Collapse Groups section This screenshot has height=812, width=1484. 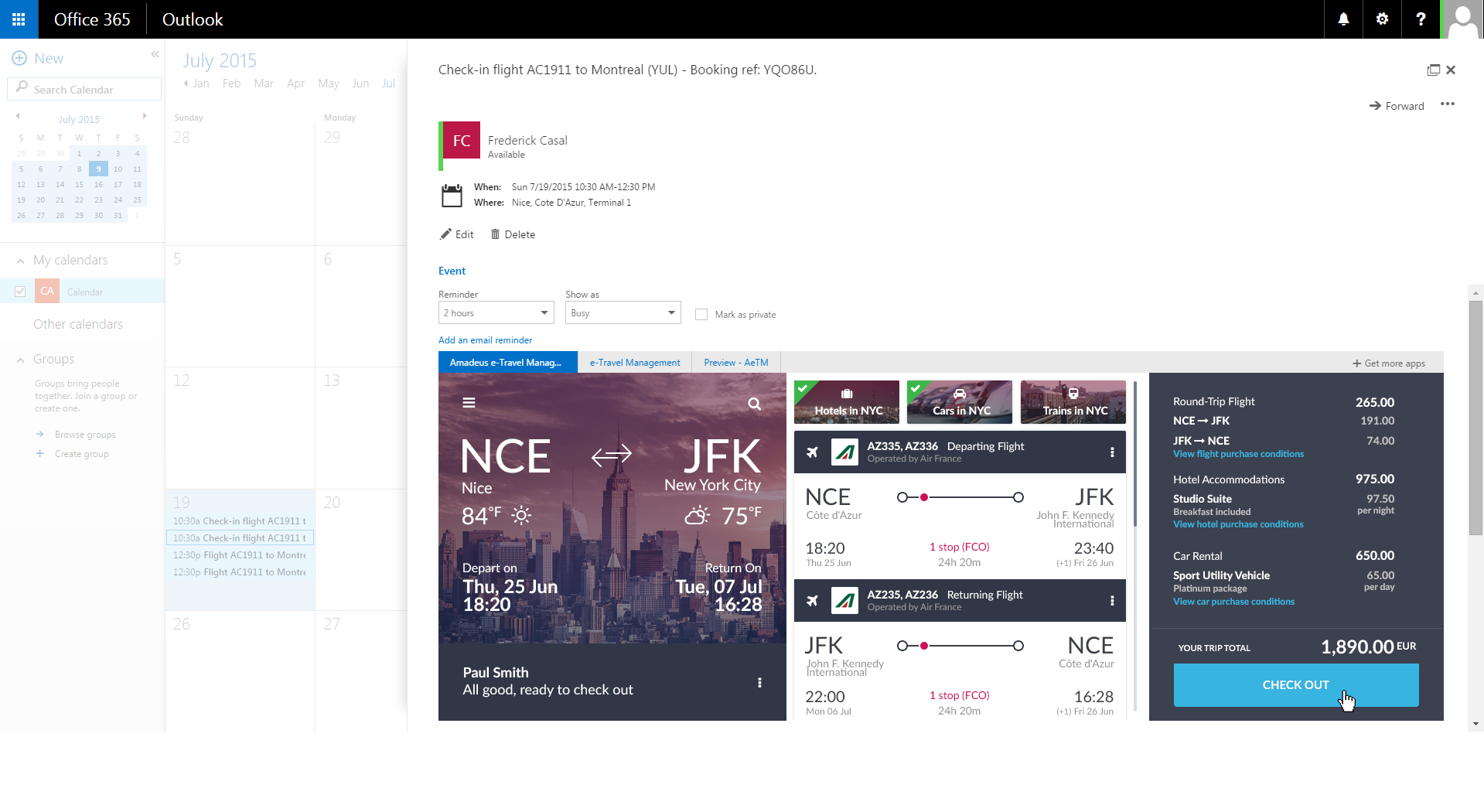point(20,360)
